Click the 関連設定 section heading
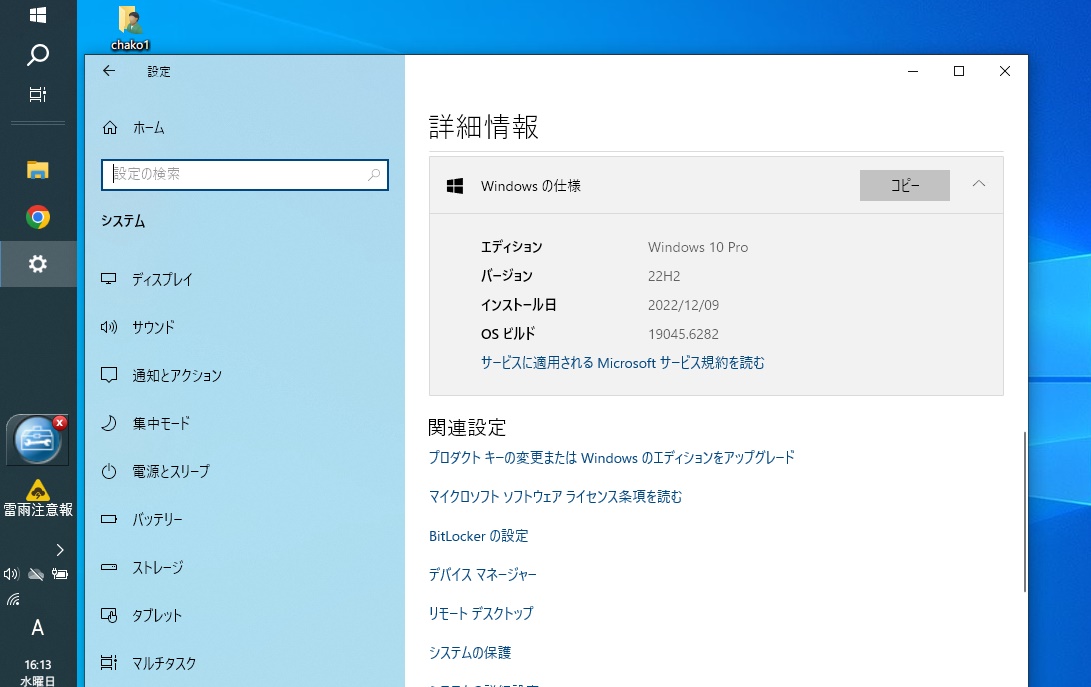 click(x=467, y=427)
